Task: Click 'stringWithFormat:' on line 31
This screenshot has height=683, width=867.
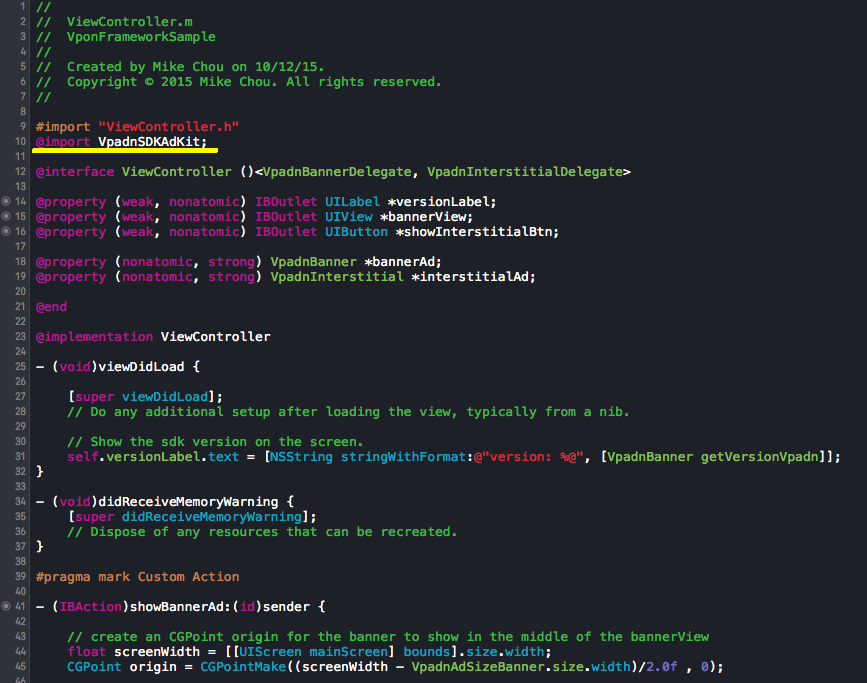Action: coord(407,457)
